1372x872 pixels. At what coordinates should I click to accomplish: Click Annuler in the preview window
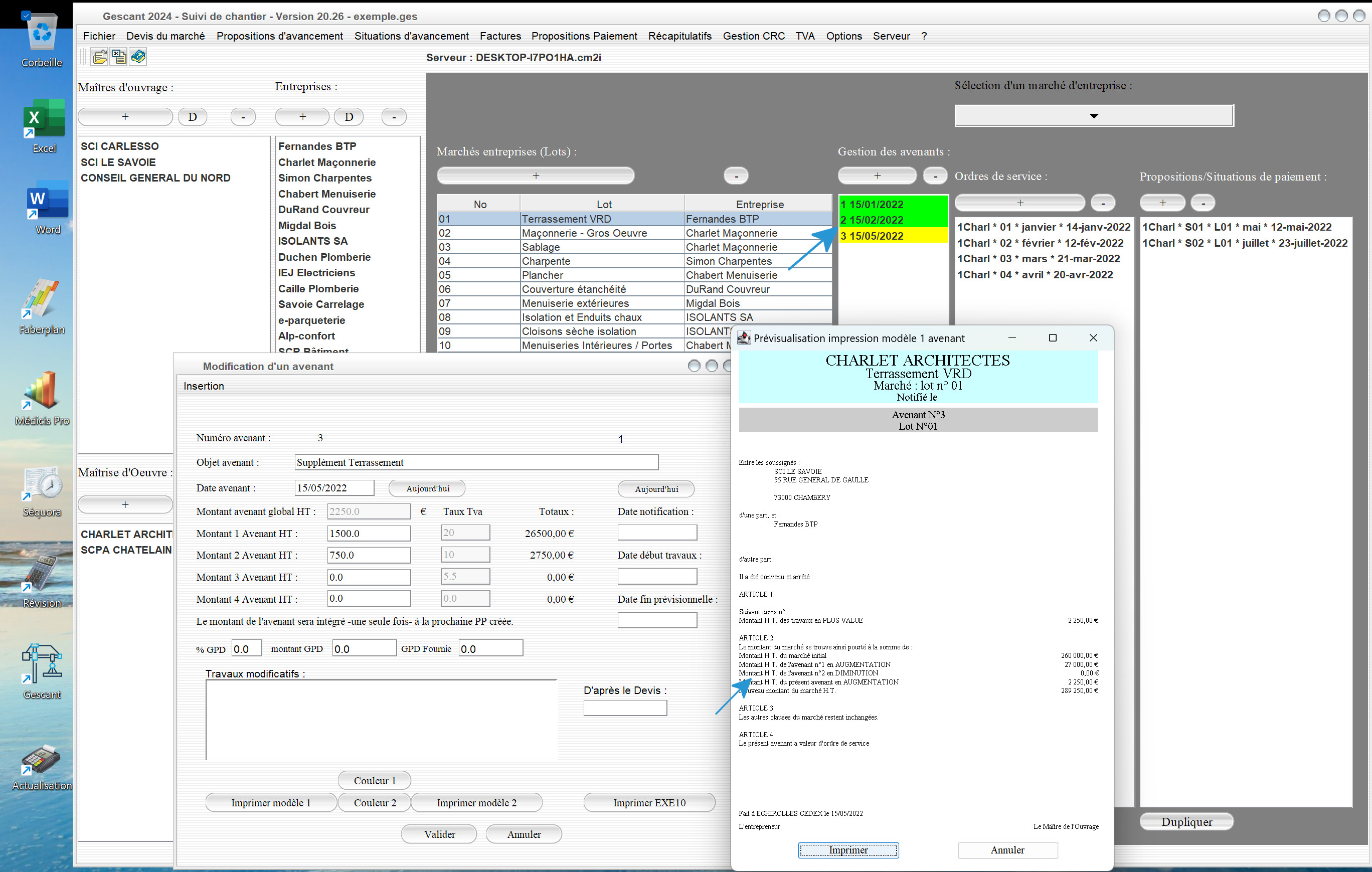1007,850
